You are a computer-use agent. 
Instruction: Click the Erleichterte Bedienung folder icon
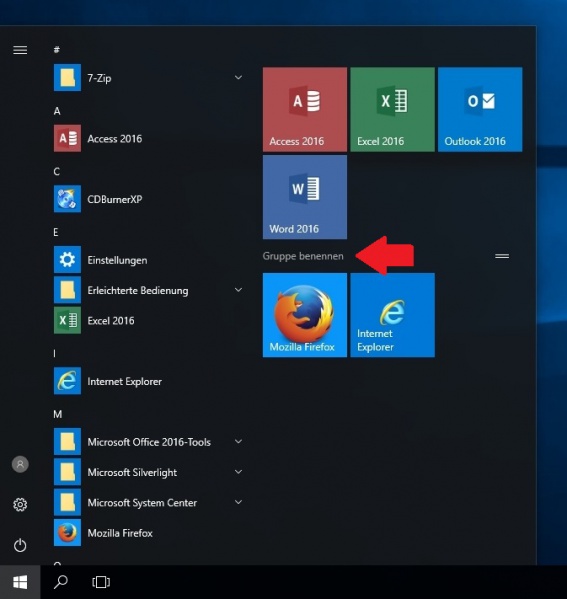(67, 290)
